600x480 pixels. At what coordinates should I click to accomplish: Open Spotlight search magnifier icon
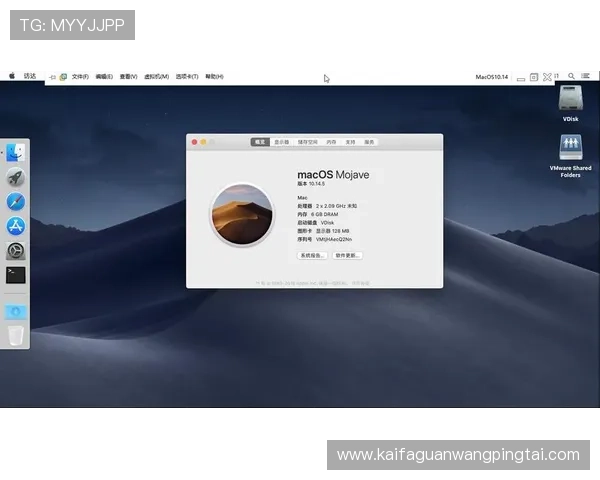pos(571,76)
